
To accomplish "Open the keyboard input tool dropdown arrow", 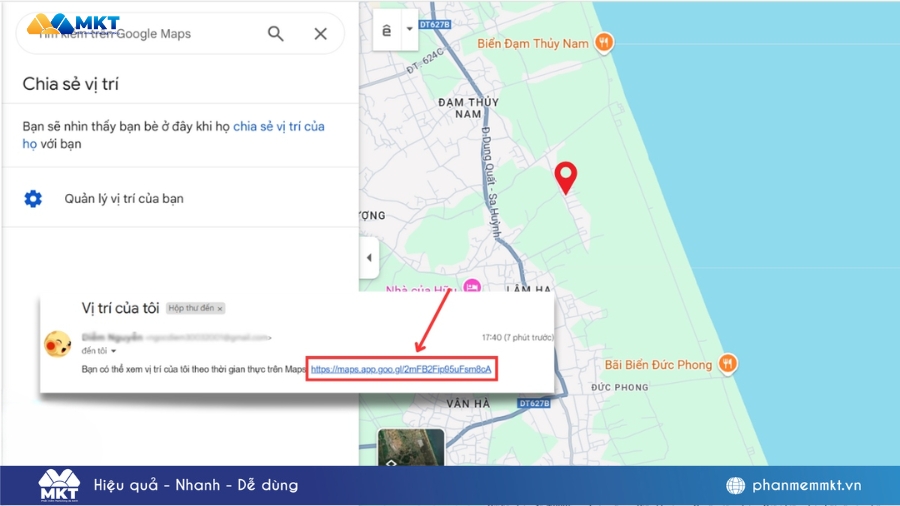I will [x=409, y=29].
